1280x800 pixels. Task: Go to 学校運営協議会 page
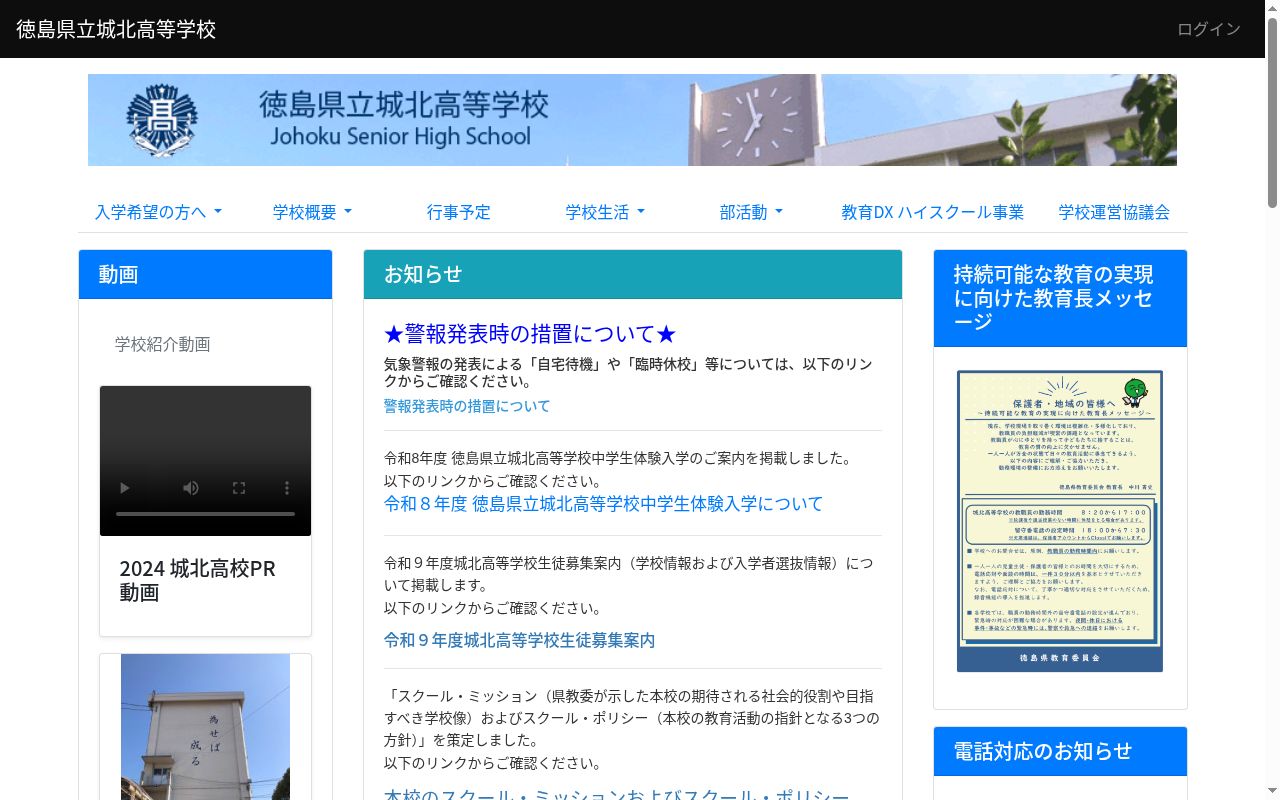(x=1114, y=212)
